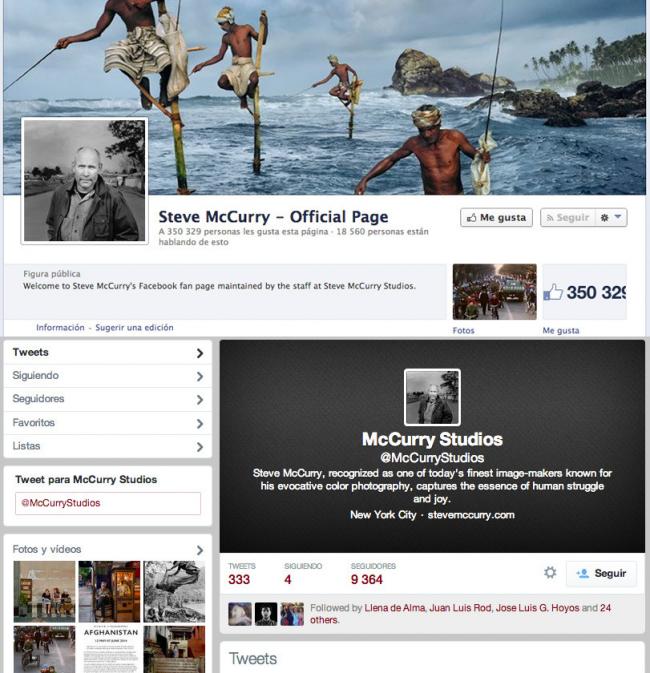Click Jose Luis G. Hoyos follower link
650x673 pixels.
[538, 608]
